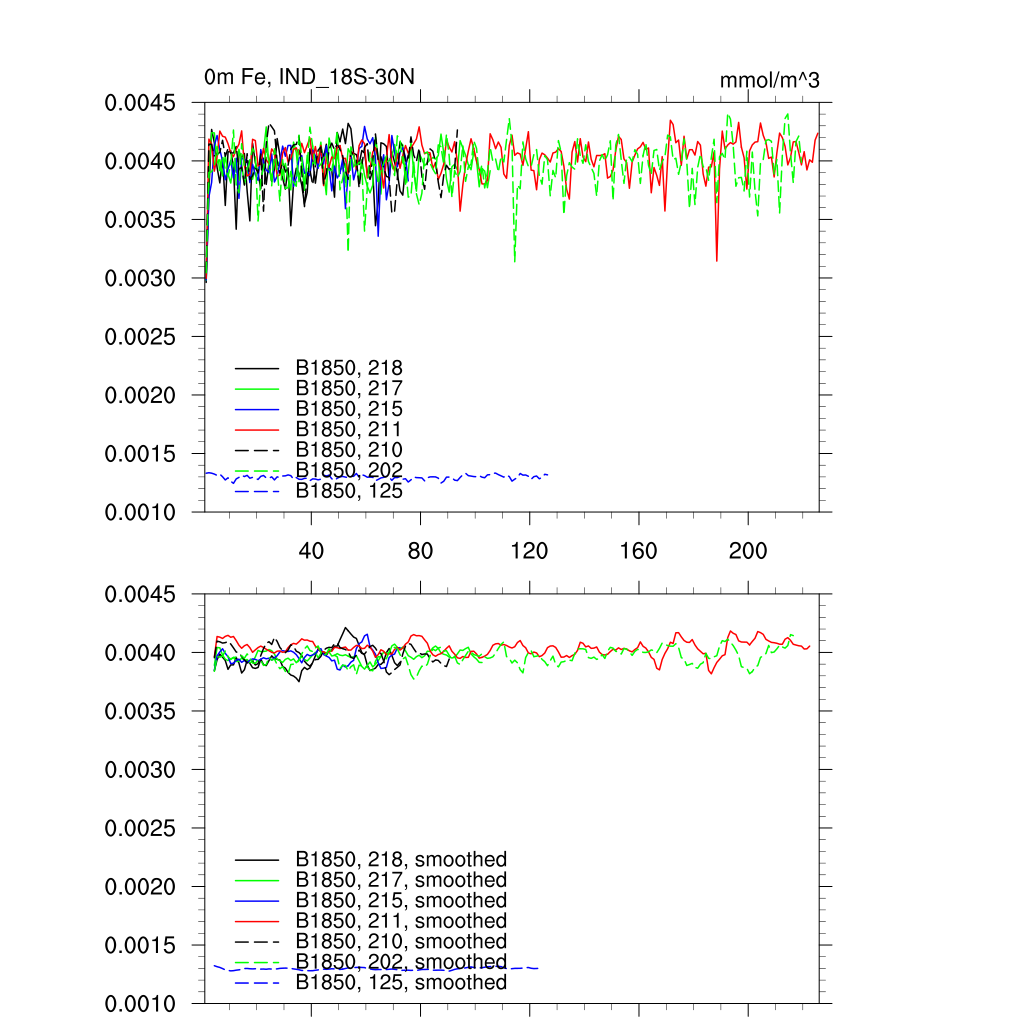The image size is (1024, 1024).
Task: Select the 'B1850, 218' legend entry in top plot
Action: (x=349, y=367)
